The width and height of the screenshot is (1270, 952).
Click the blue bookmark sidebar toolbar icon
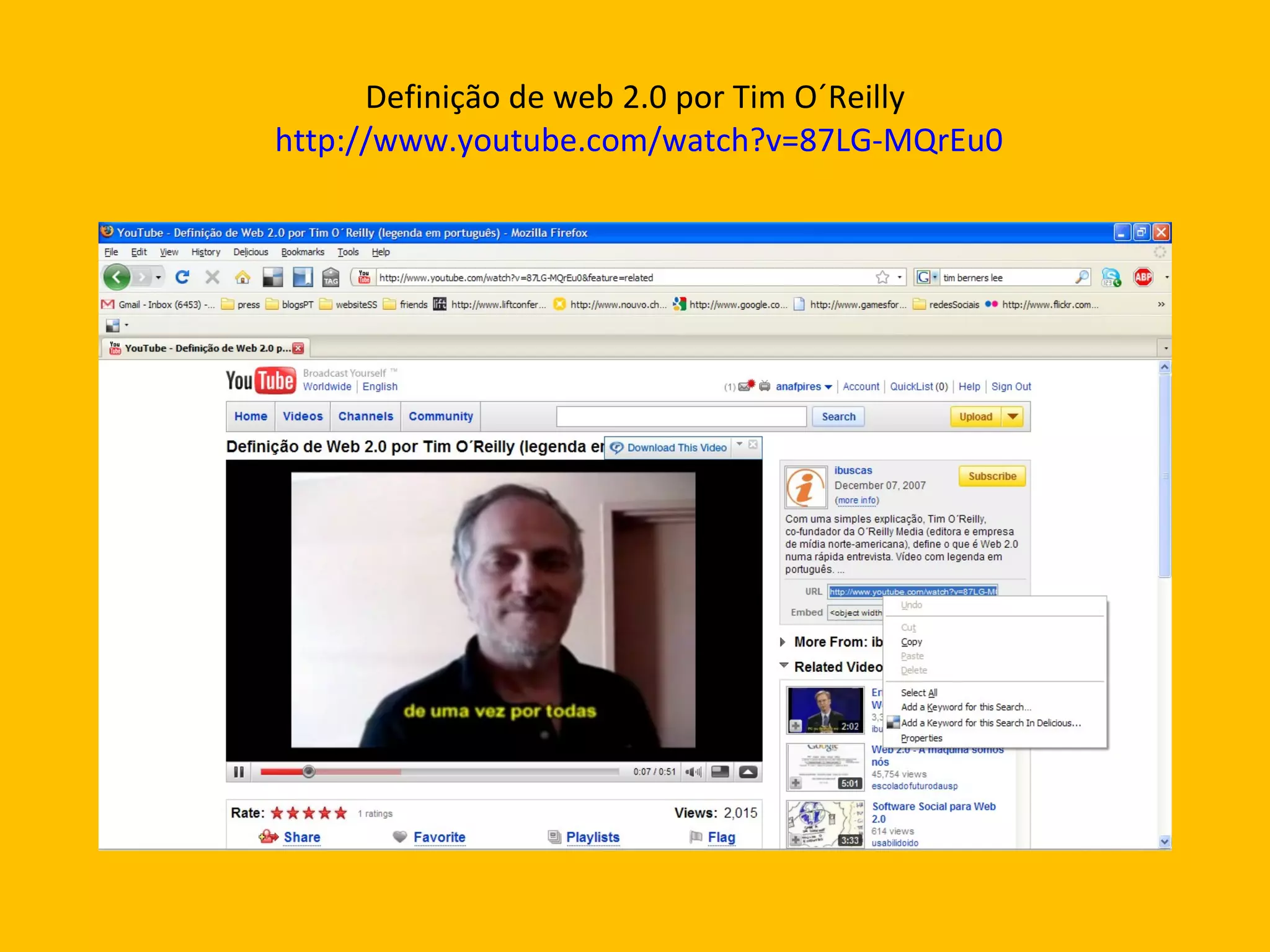pyautogui.click(x=303, y=277)
